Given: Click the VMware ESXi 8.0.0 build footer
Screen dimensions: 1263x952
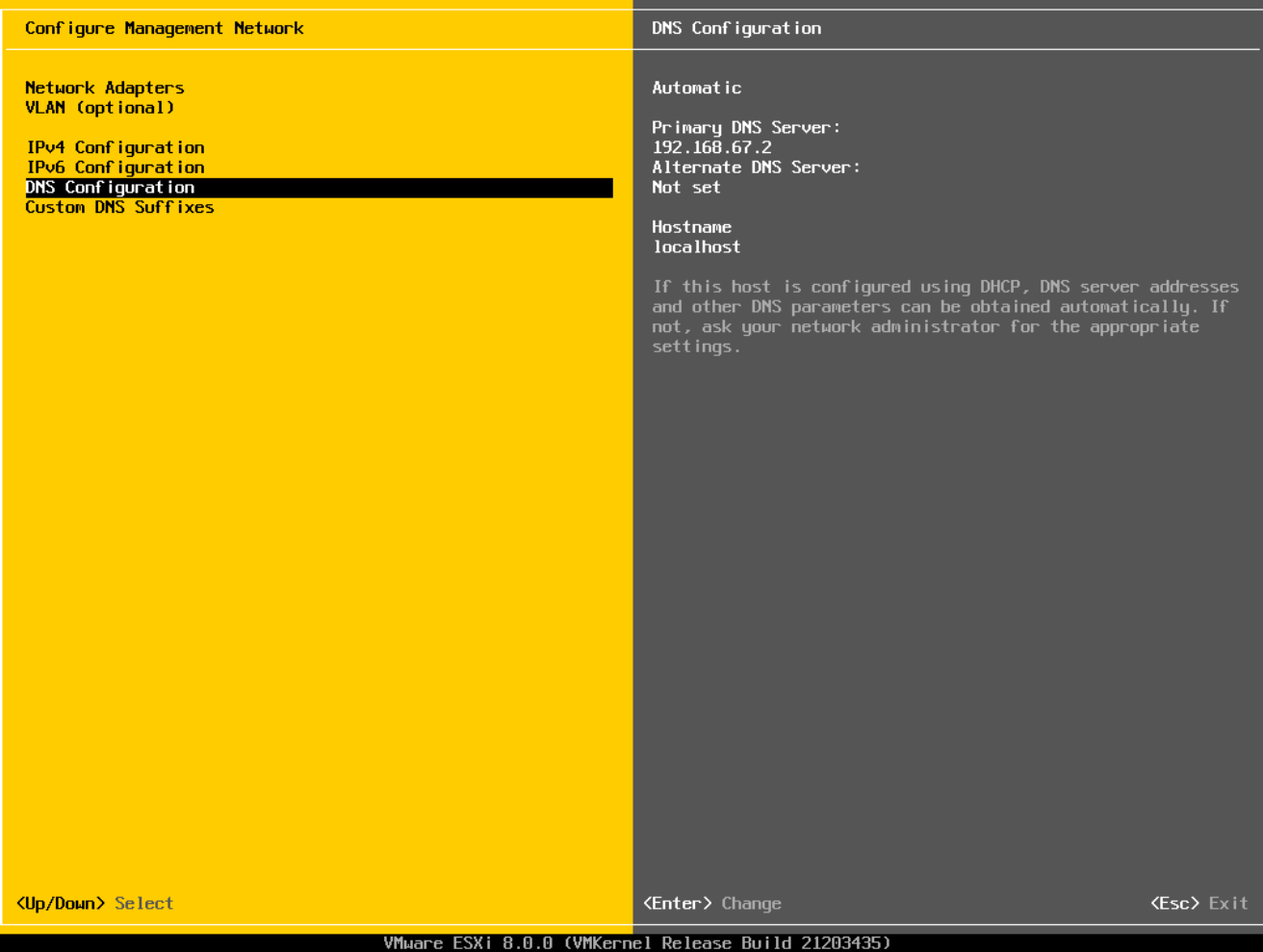Looking at the screenshot, I should click(637, 943).
